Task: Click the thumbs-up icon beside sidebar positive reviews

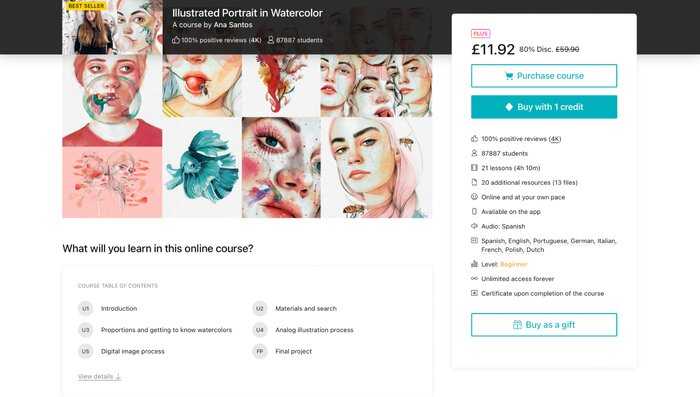Action: pos(474,139)
